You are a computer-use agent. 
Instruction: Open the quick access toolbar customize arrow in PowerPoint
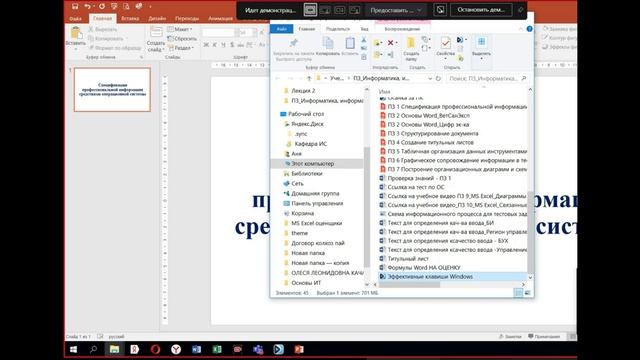pos(150,6)
